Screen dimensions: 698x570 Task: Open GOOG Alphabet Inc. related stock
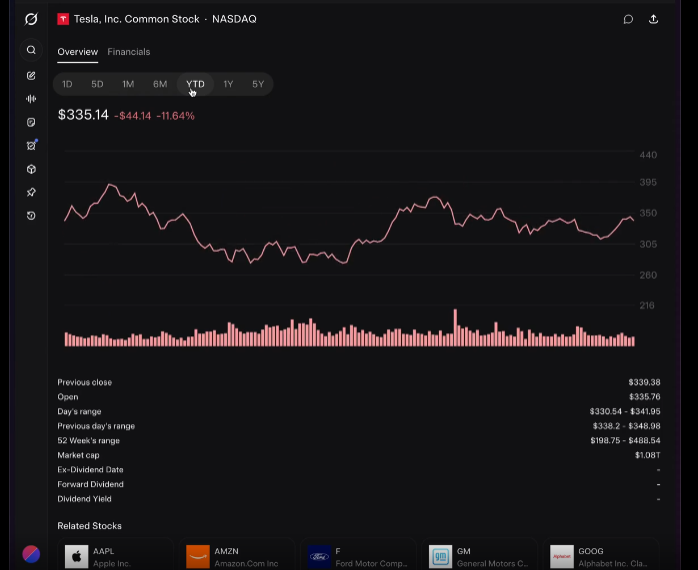coord(601,555)
